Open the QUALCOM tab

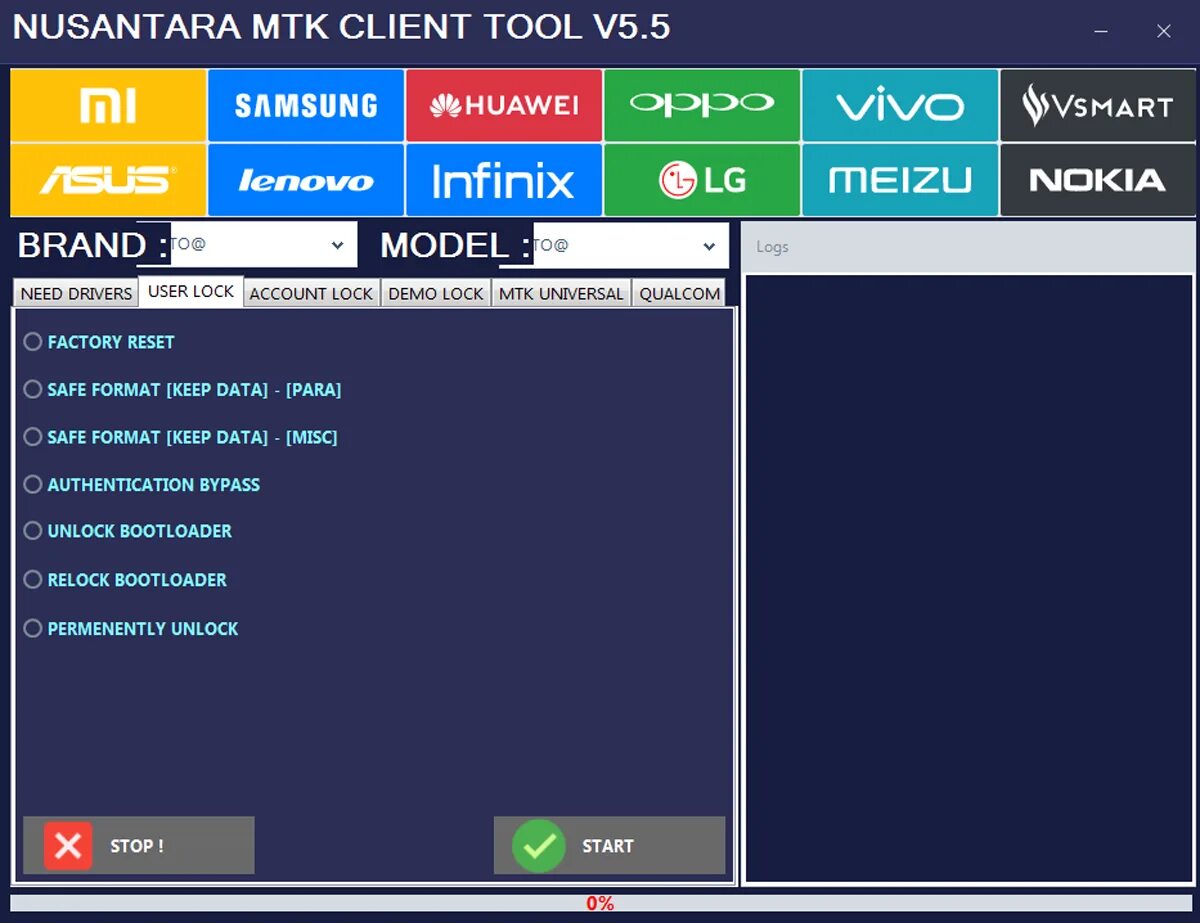point(679,293)
